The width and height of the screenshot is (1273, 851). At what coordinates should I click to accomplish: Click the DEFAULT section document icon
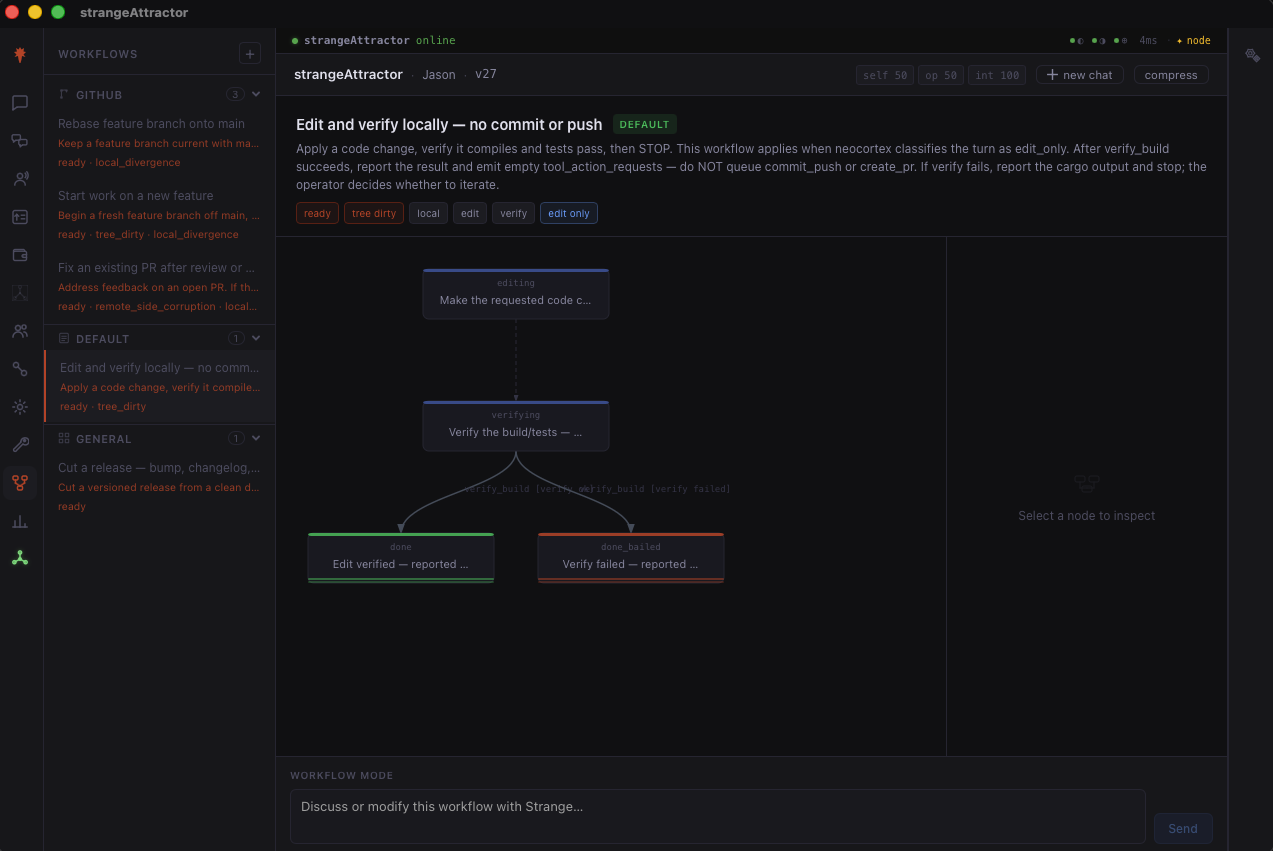pos(64,338)
